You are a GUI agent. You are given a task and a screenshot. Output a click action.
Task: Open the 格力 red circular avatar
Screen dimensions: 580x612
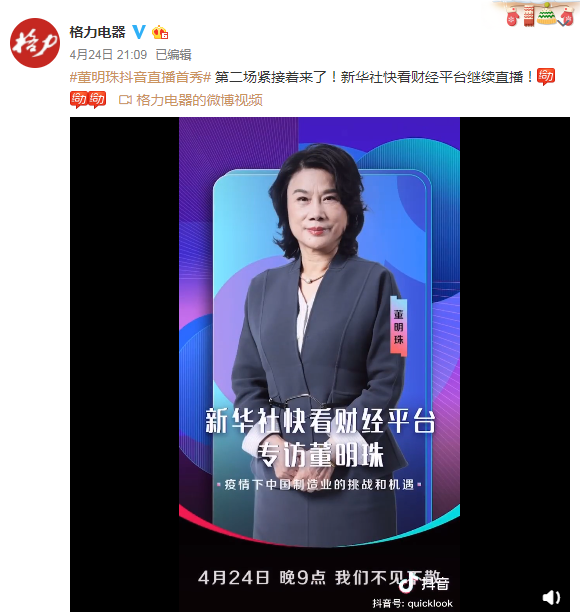(35, 43)
